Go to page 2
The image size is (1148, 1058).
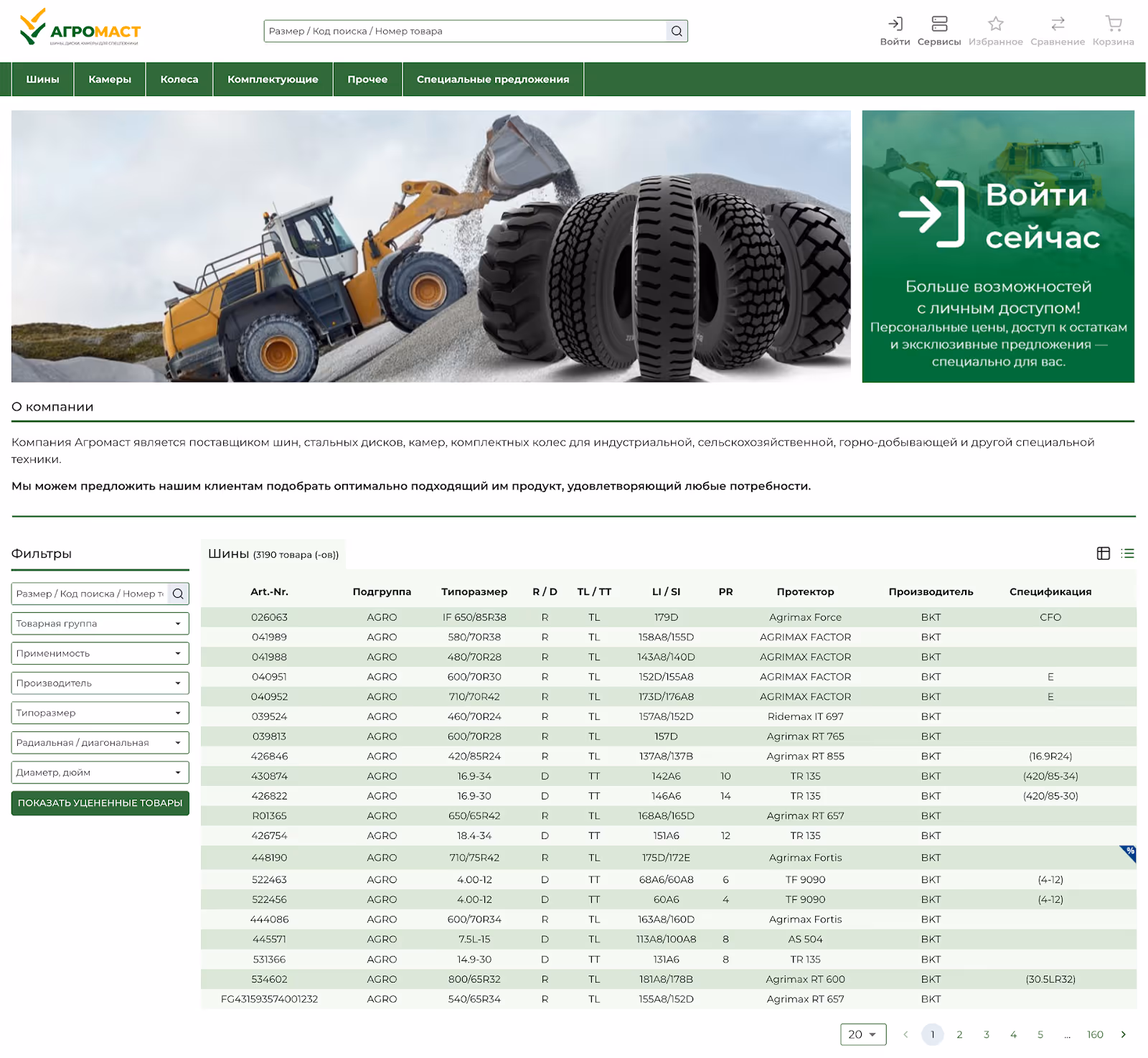pyautogui.click(x=959, y=1034)
